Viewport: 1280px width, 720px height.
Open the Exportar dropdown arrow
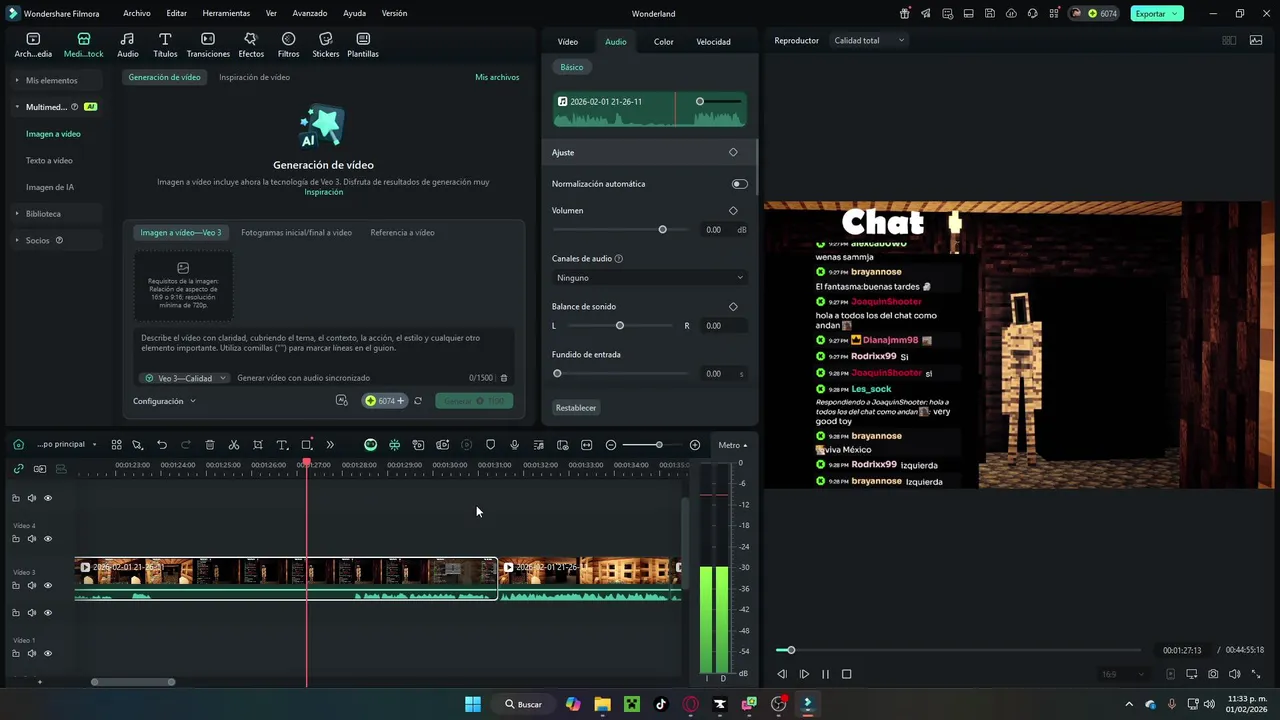coord(1176,14)
